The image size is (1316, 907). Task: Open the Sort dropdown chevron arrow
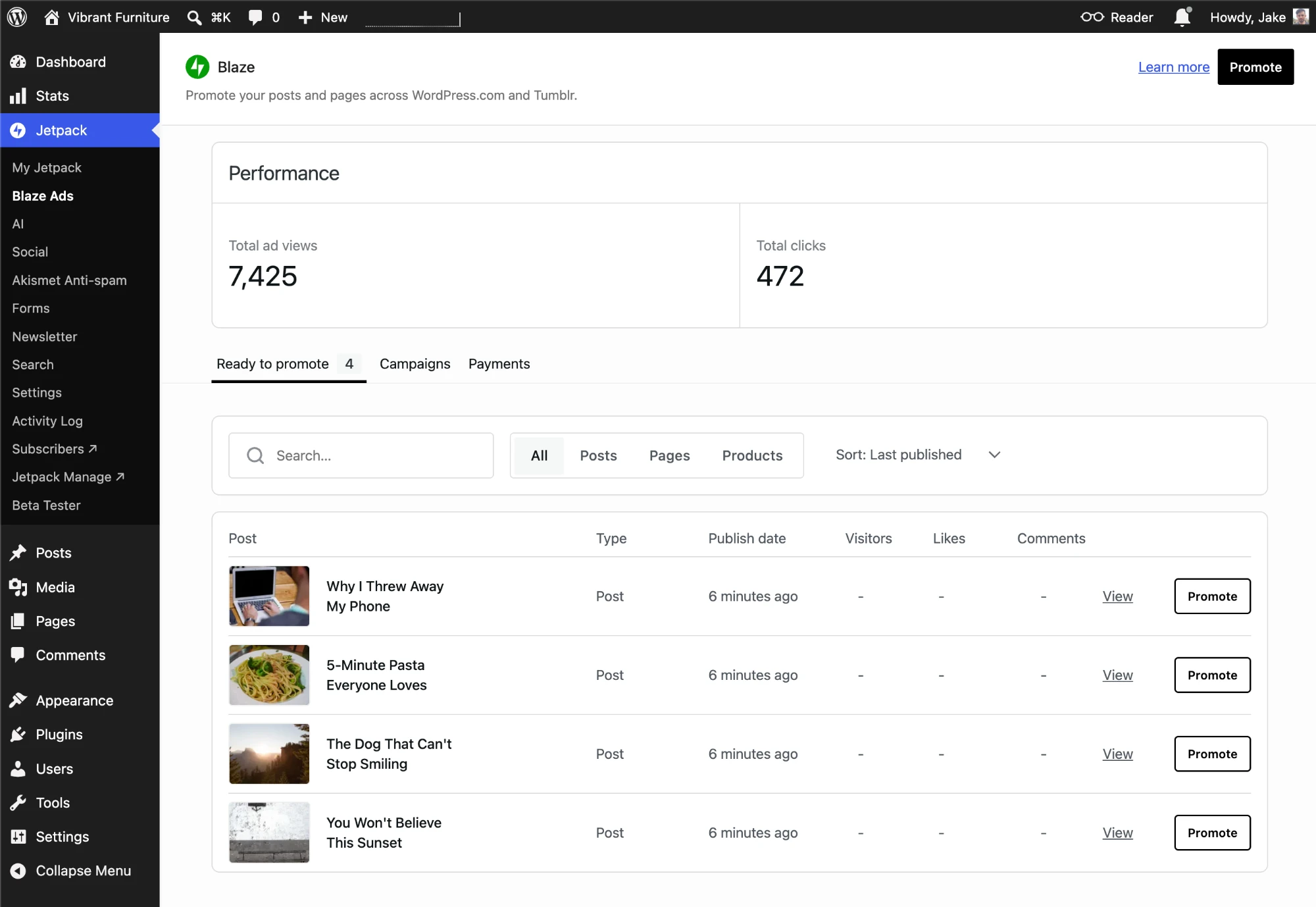pyautogui.click(x=994, y=455)
